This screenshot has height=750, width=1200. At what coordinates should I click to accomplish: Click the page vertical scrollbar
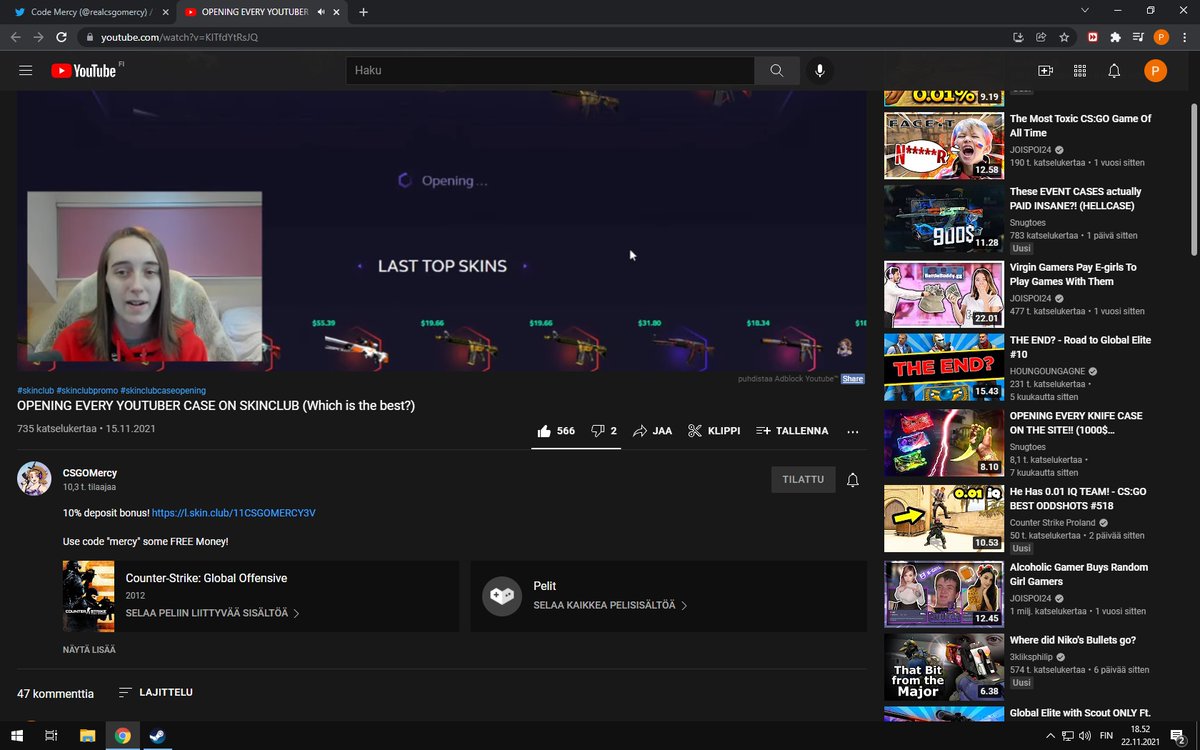1194,179
